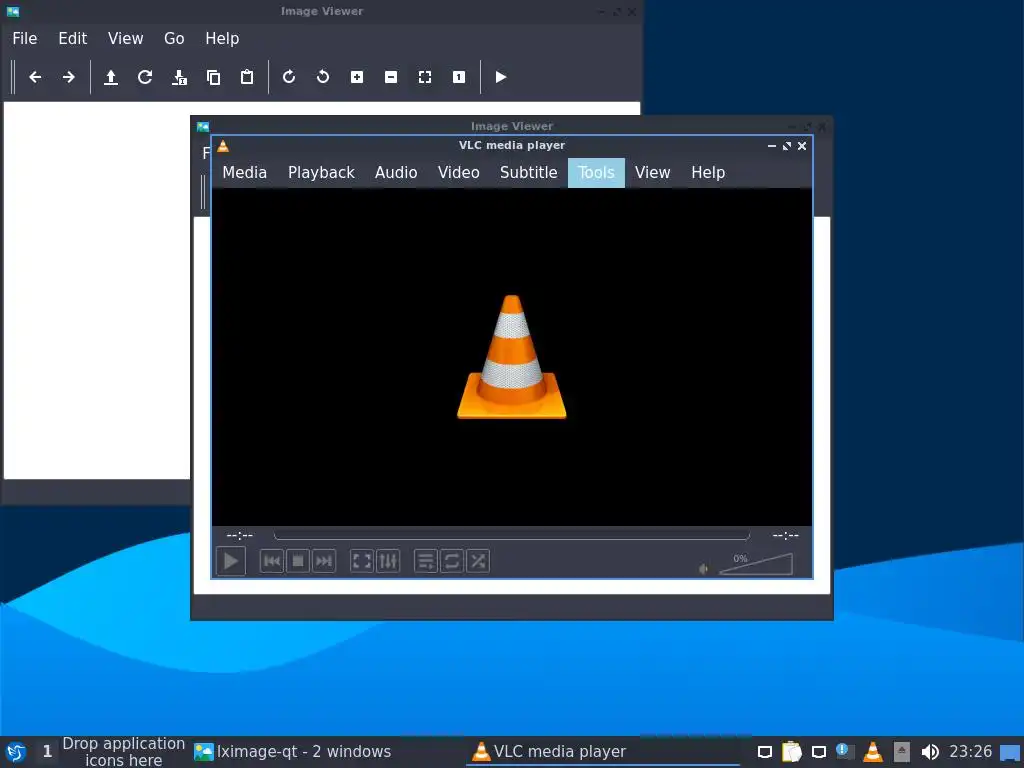Maximize the VLC media player window
The image size is (1024, 768).
(x=786, y=146)
